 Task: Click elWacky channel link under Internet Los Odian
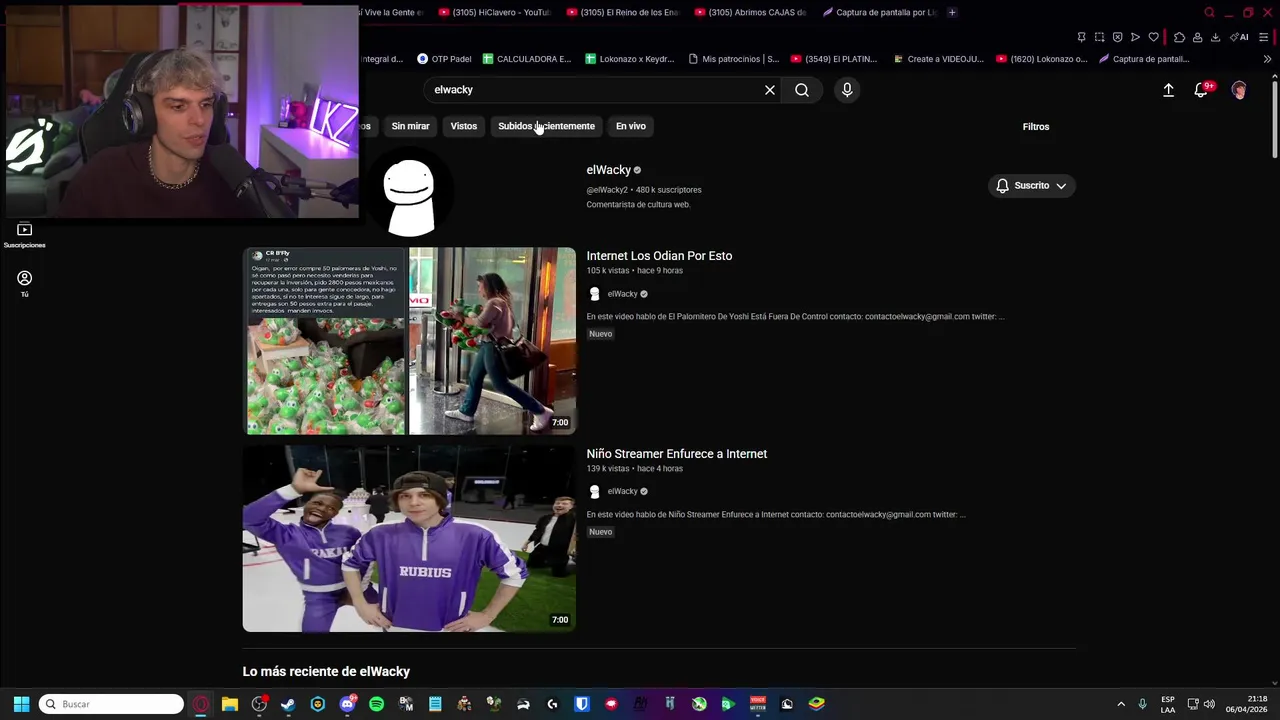pos(622,294)
